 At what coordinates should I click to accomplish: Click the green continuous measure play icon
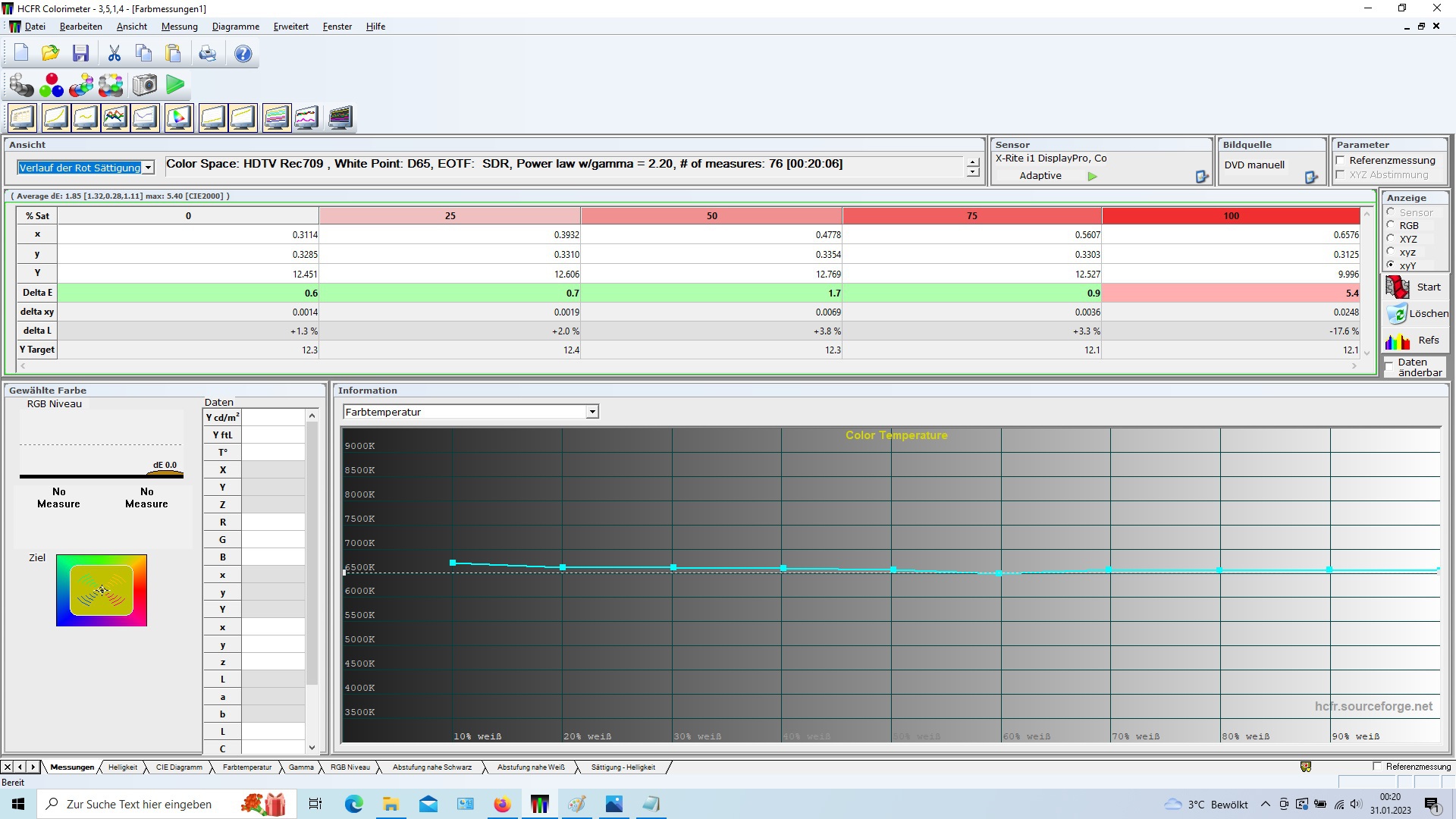click(x=175, y=85)
